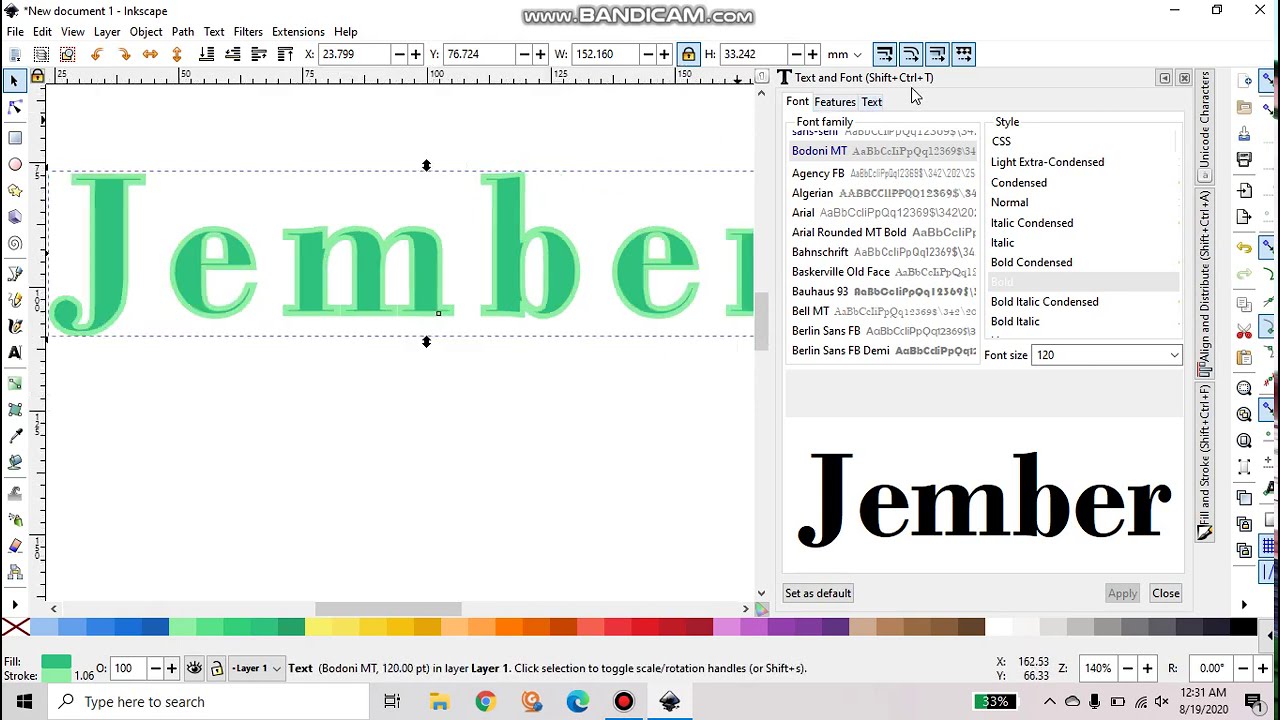The image size is (1280, 720).
Task: Open the Font size dropdown
Action: pyautogui.click(x=1174, y=355)
